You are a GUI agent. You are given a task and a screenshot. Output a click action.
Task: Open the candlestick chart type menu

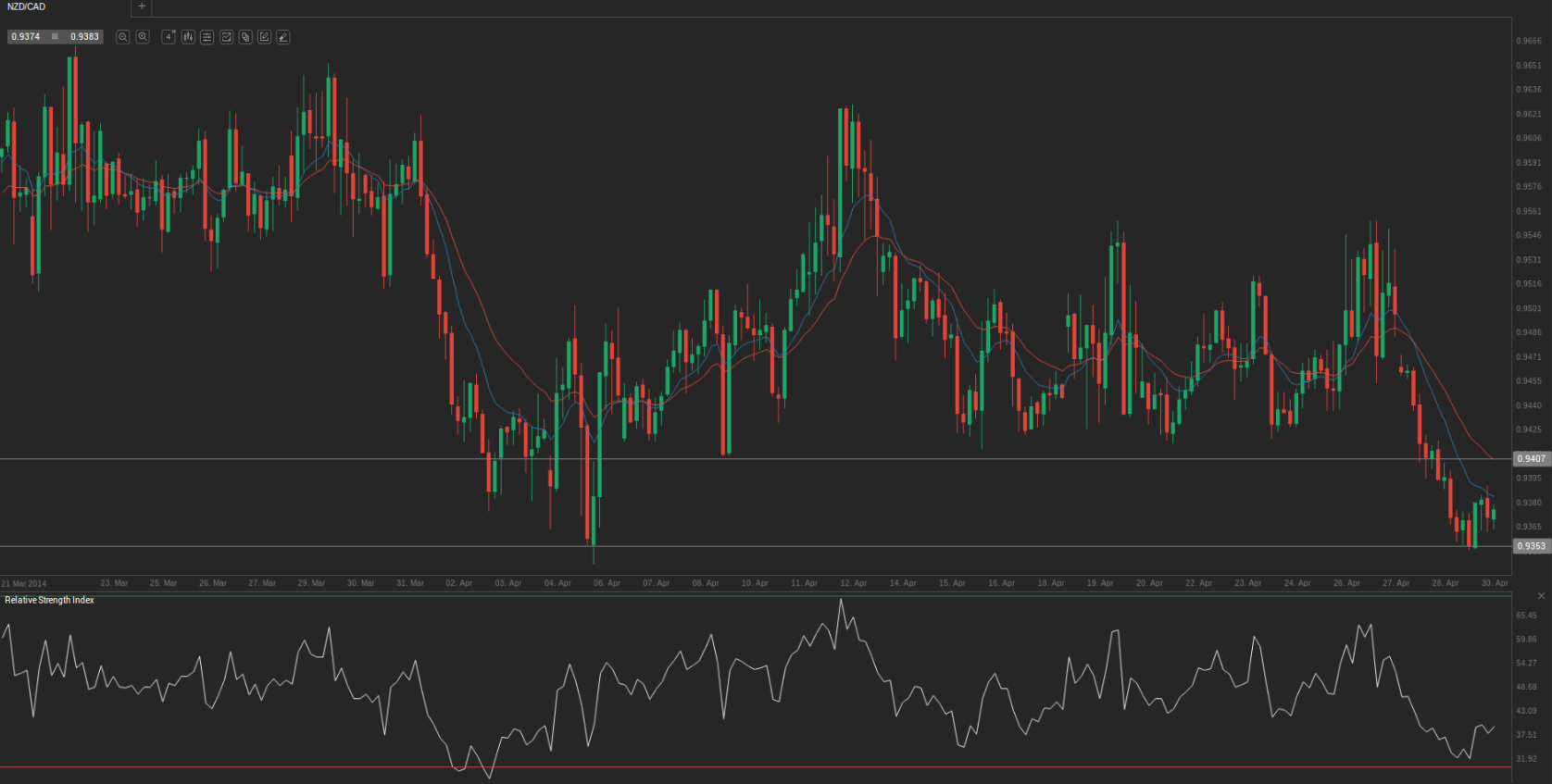pyautogui.click(x=188, y=37)
